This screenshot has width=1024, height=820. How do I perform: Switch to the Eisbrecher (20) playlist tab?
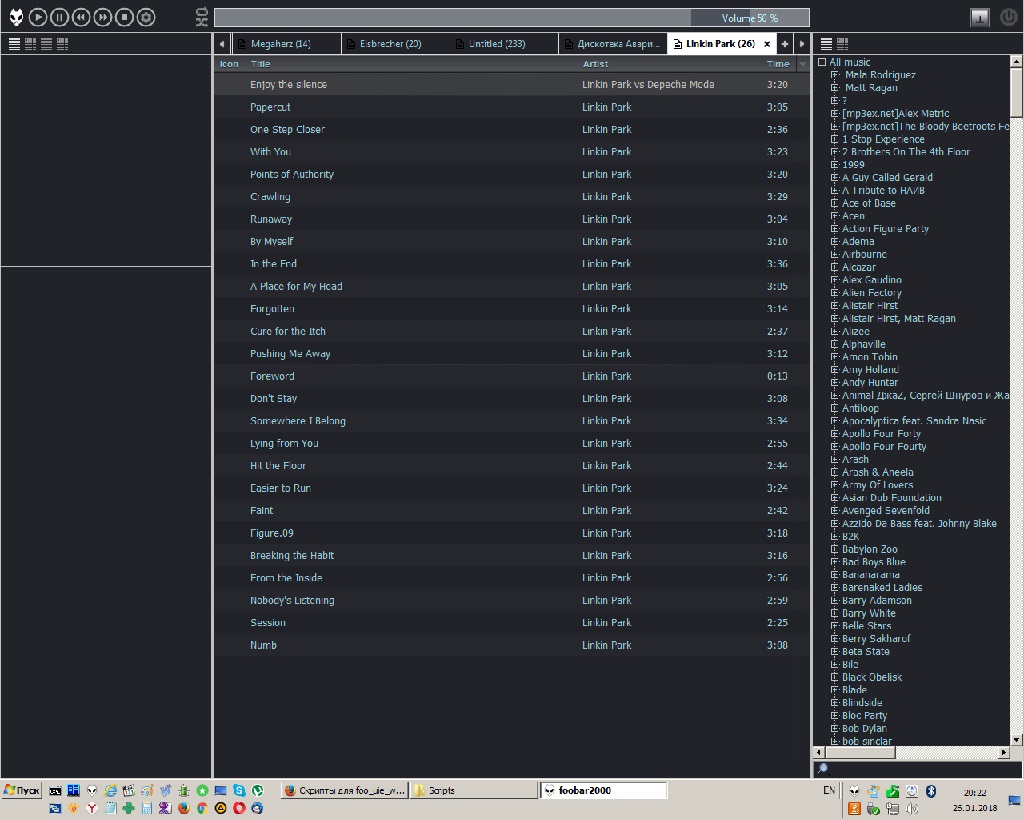click(x=390, y=44)
